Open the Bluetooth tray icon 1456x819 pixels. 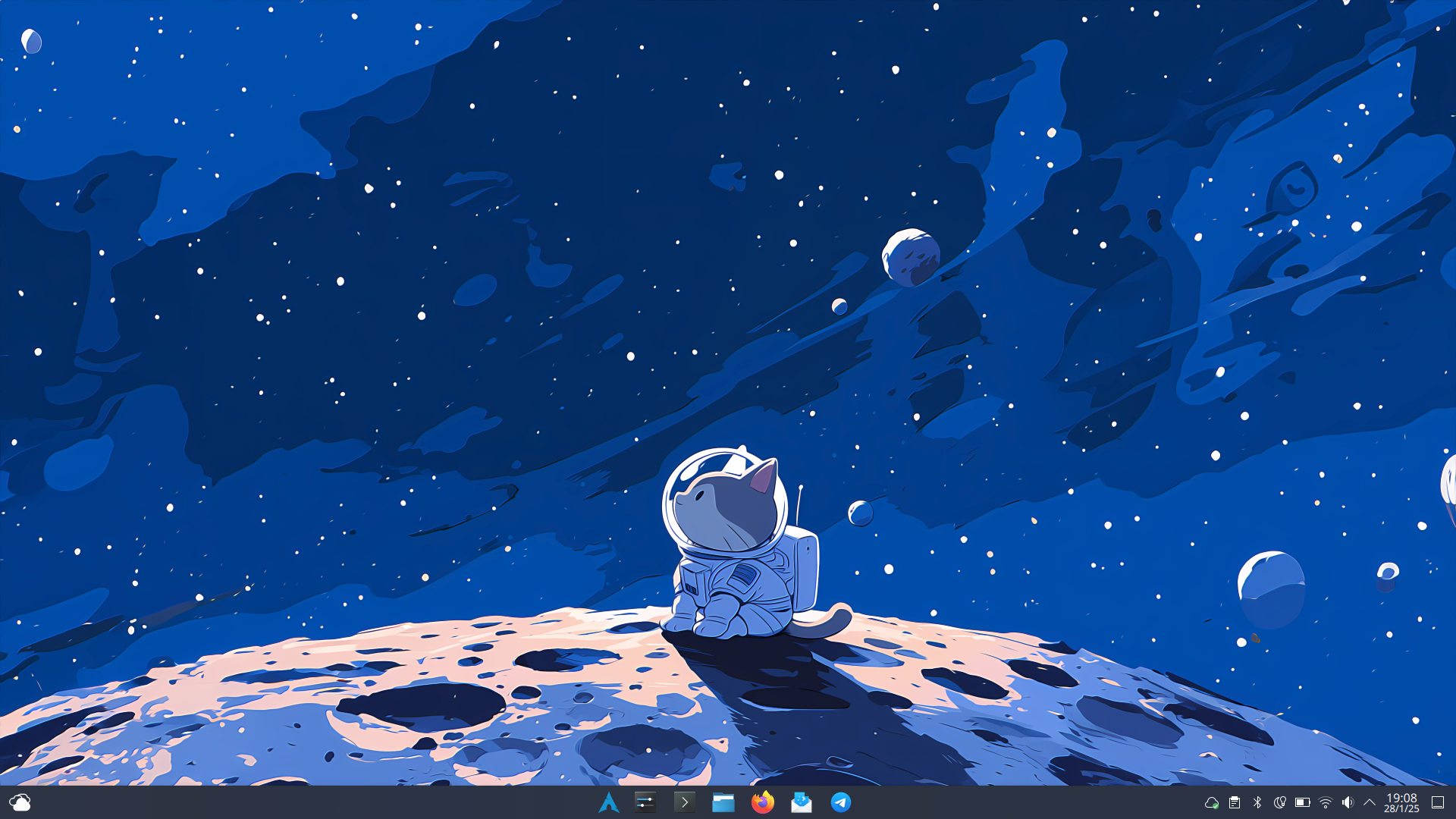click(x=1257, y=802)
